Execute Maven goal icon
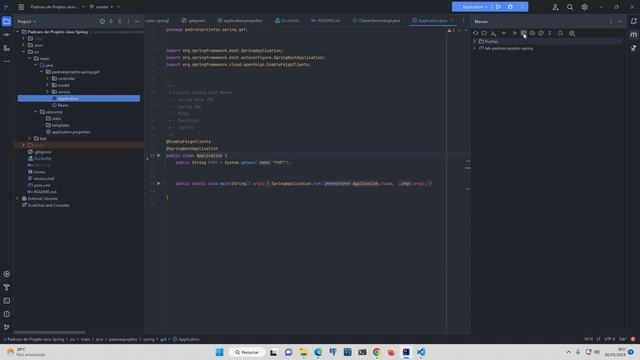 pyautogui.click(x=523, y=33)
